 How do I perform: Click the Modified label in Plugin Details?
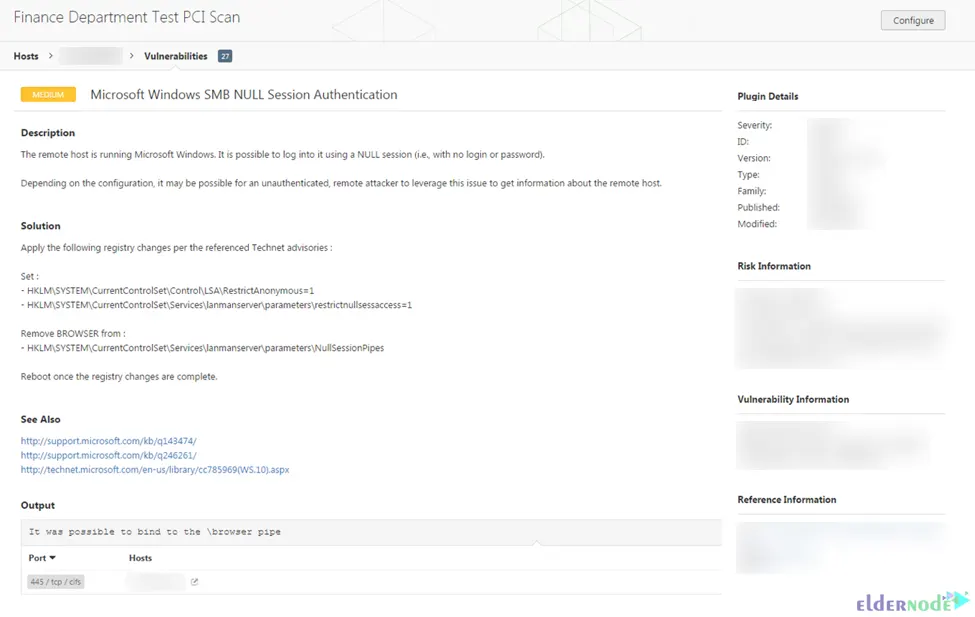point(757,224)
